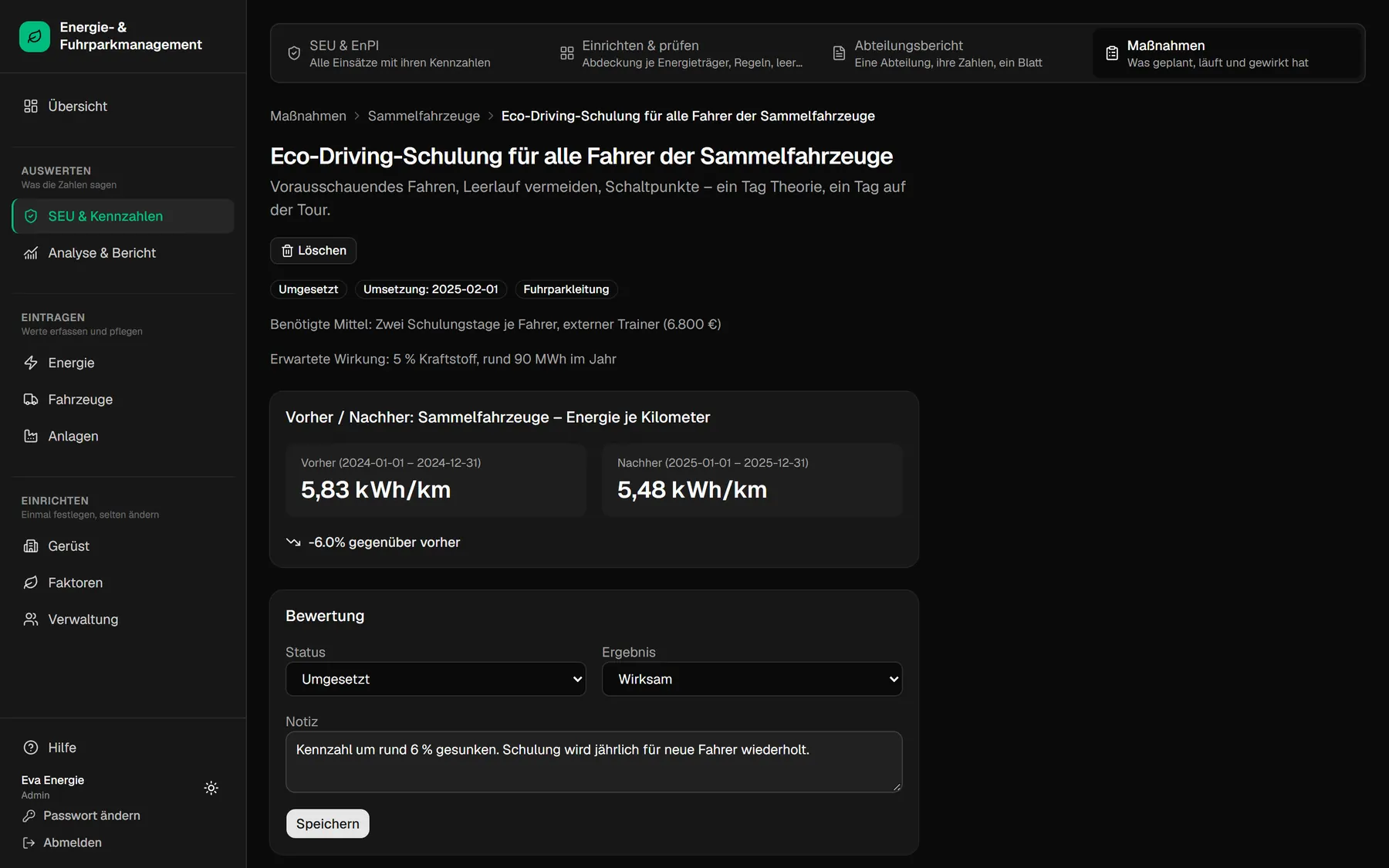Click the Eva Energie user name
Image resolution: width=1389 pixels, height=868 pixels.
click(53, 781)
